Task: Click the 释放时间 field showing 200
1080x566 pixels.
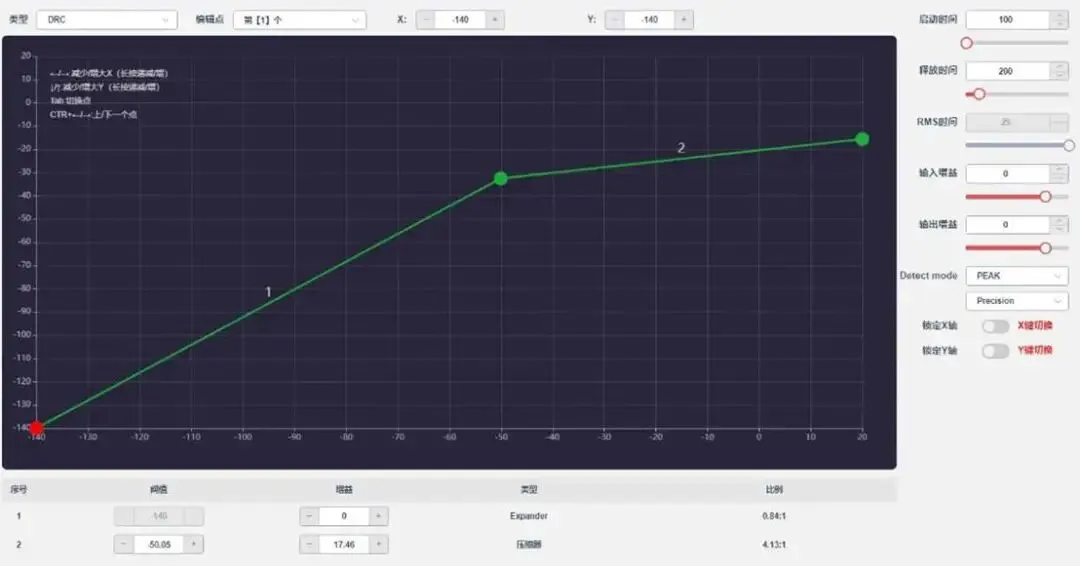Action: pyautogui.click(x=1008, y=71)
